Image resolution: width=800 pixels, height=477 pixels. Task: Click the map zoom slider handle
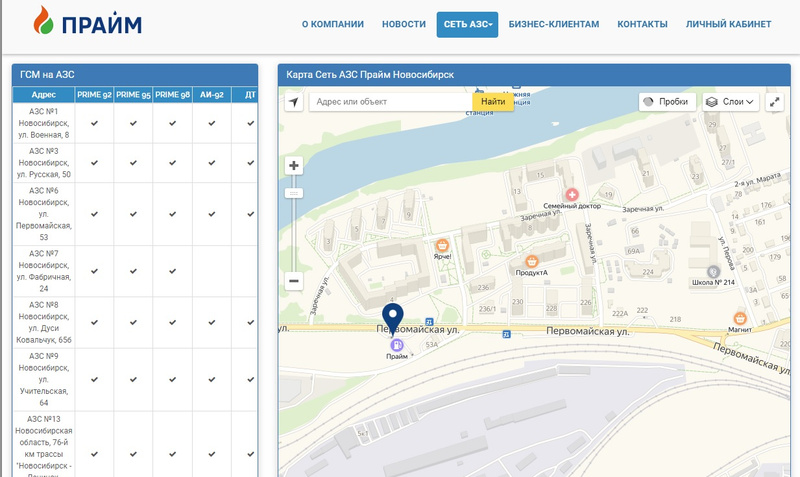pyautogui.click(x=294, y=193)
